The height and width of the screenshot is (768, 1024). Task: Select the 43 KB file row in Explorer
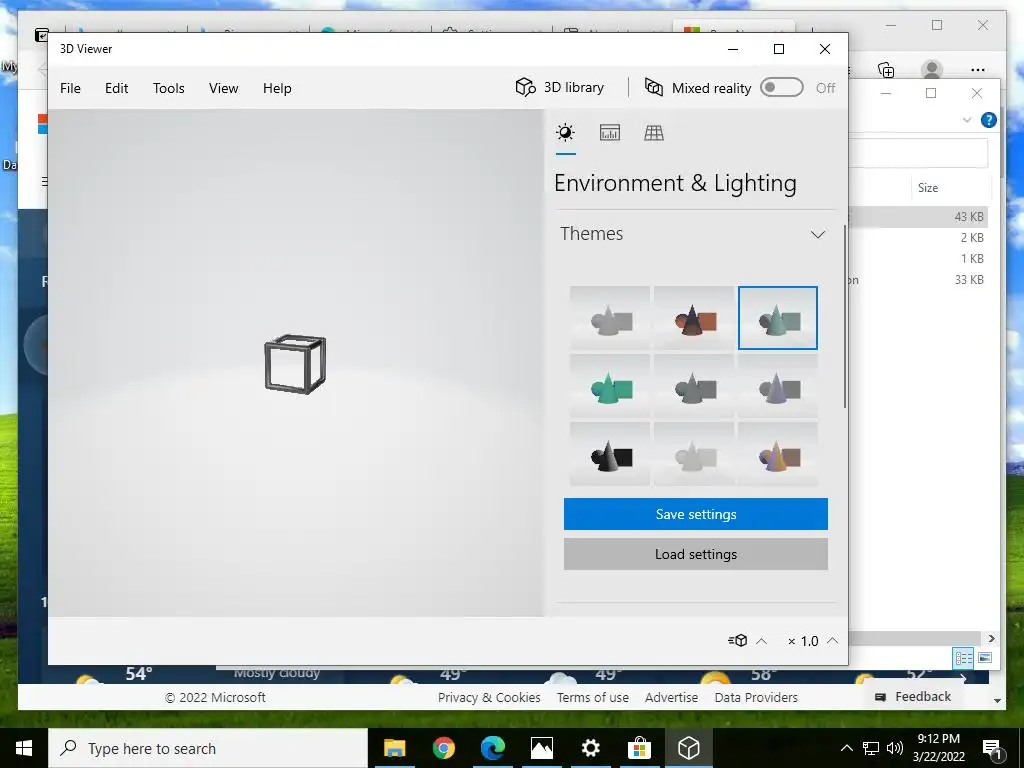918,217
